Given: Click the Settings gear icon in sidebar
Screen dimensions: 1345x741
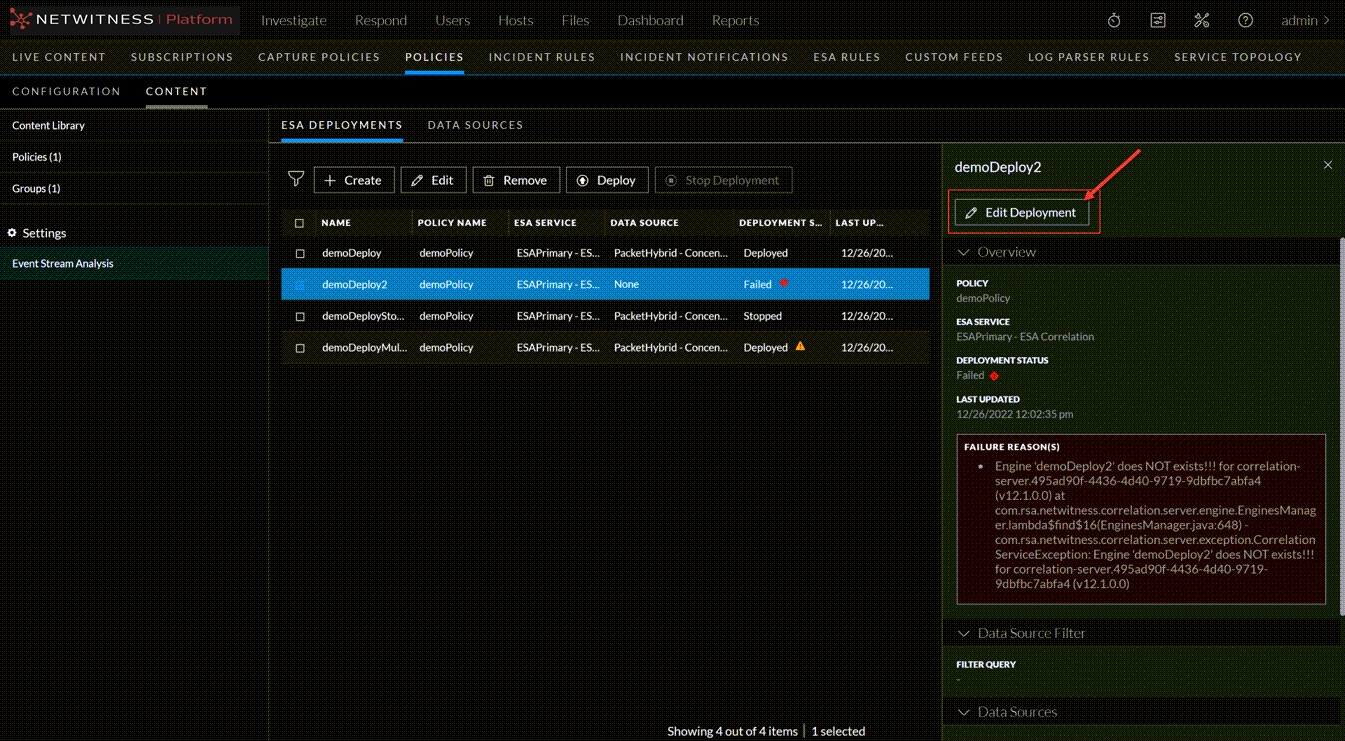Looking at the screenshot, I should pos(12,233).
